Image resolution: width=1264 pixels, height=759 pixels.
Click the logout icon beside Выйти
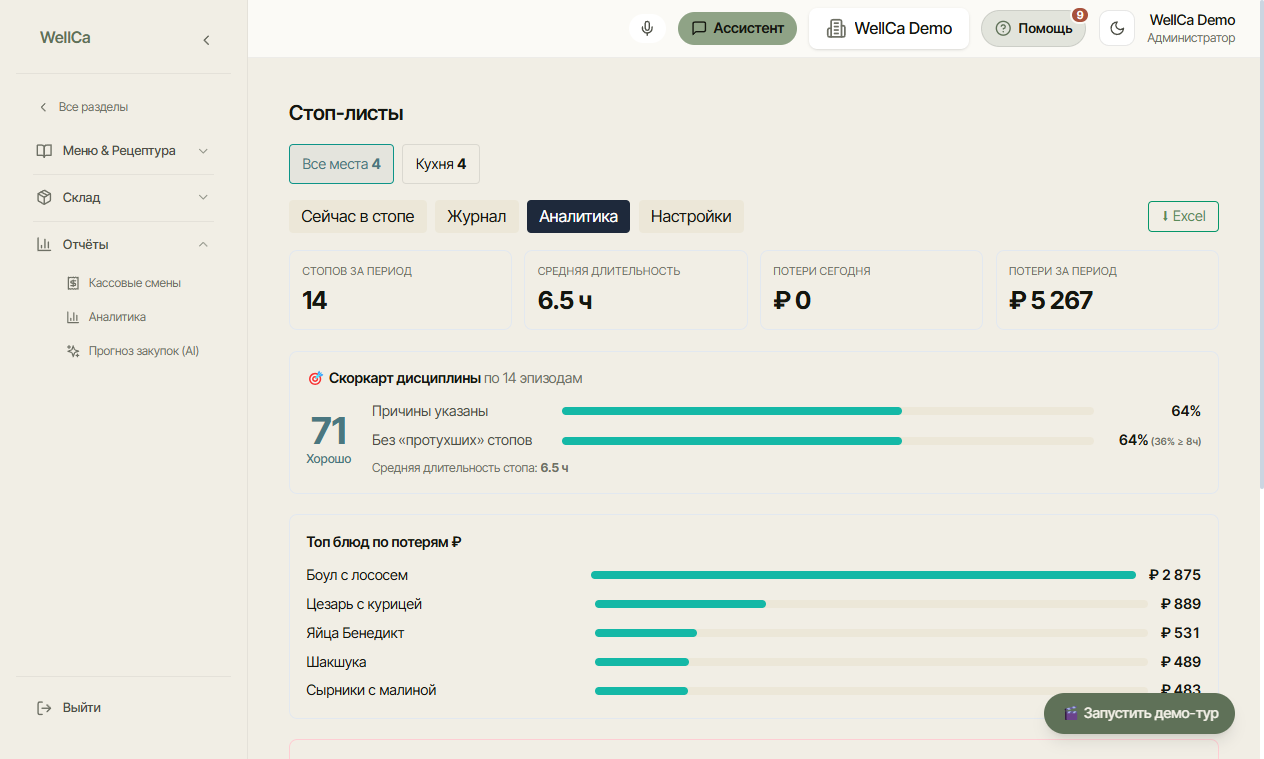pos(44,708)
